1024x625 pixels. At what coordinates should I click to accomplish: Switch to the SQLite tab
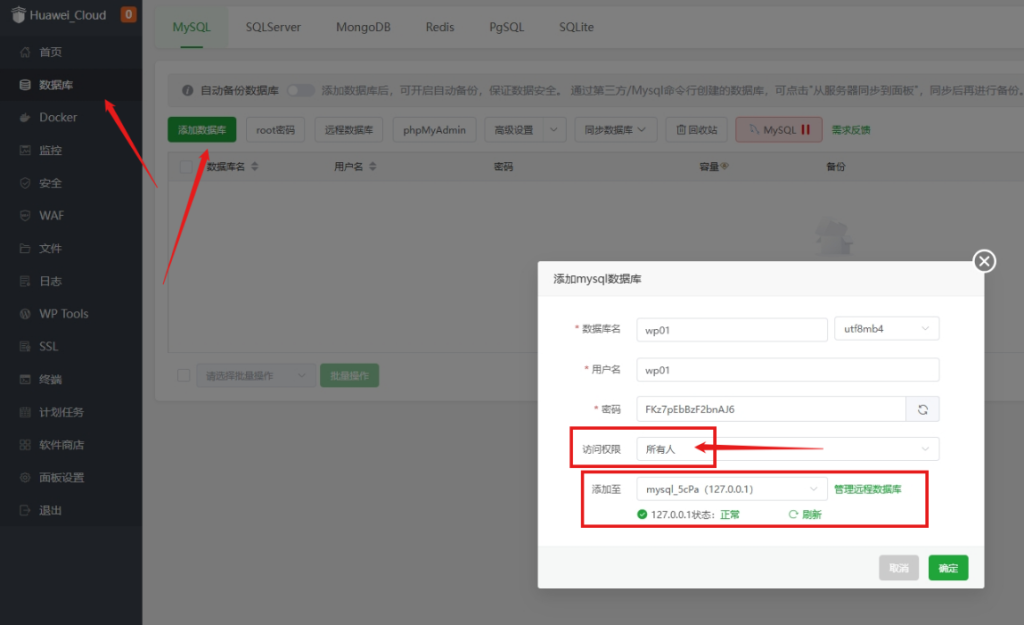(576, 27)
